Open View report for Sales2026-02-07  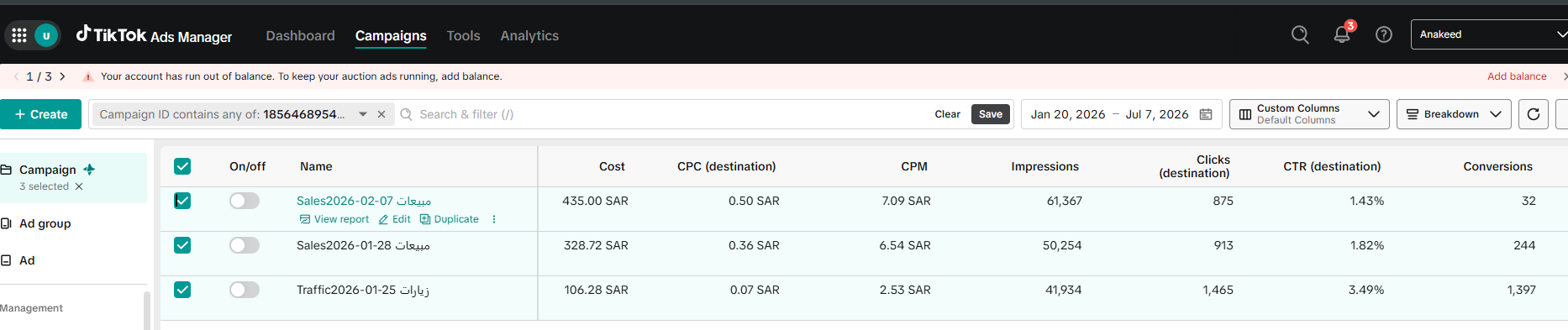pyautogui.click(x=334, y=219)
